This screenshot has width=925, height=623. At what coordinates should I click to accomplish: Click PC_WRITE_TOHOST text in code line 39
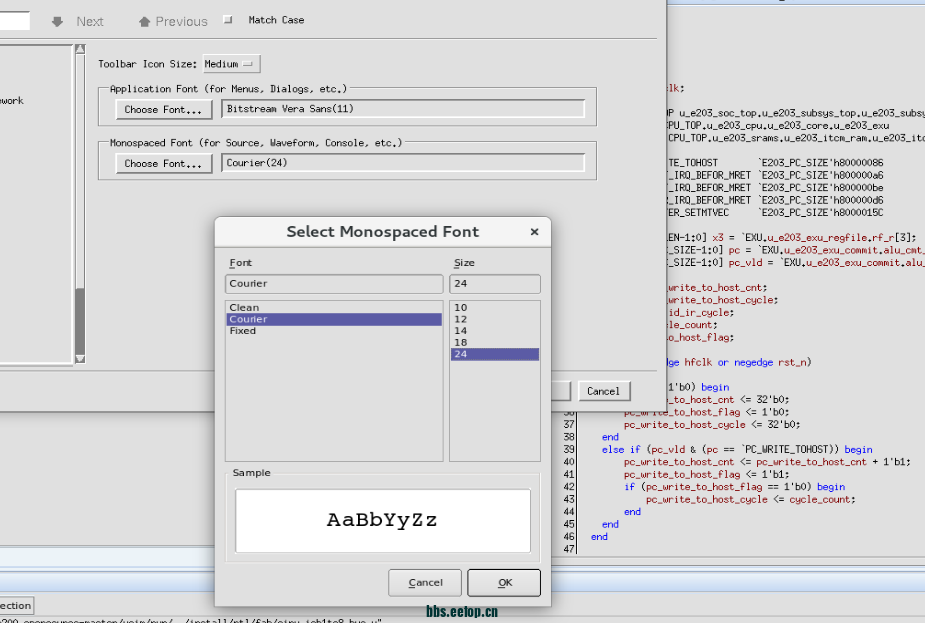(787, 450)
